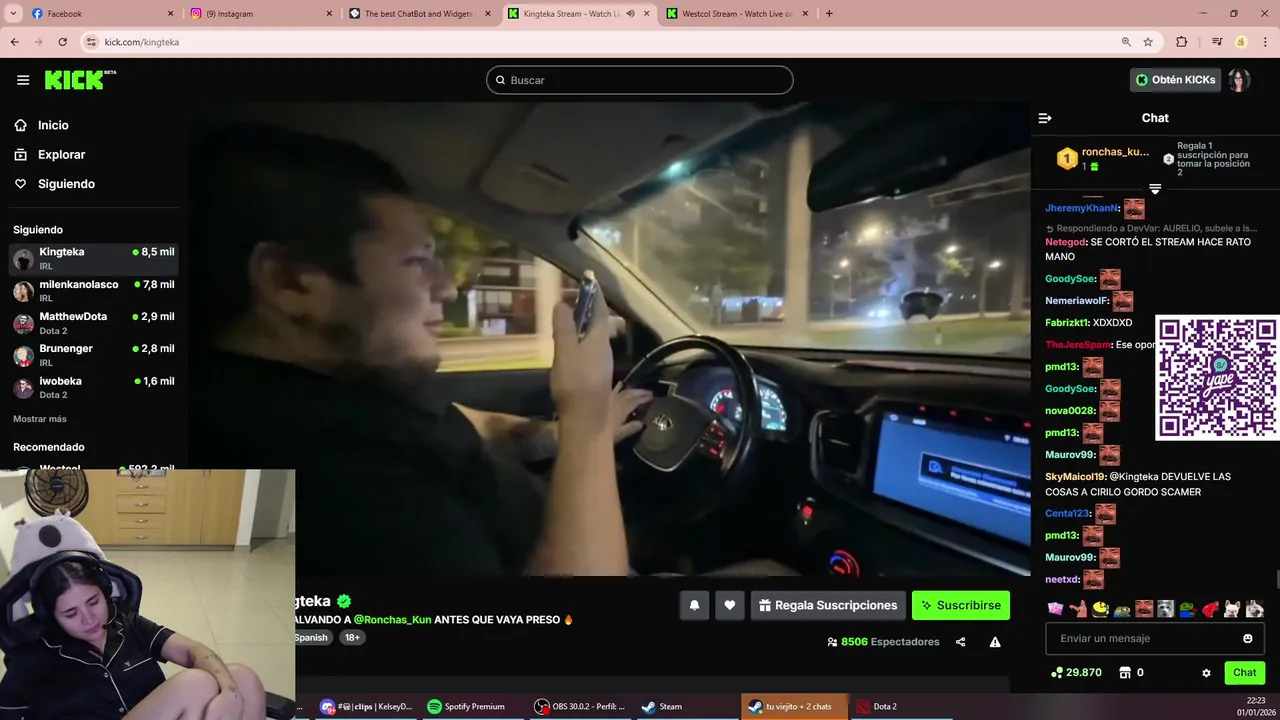Open MatthewDota channel
Screen dimensions: 1280x720
pyautogui.click(x=93, y=323)
